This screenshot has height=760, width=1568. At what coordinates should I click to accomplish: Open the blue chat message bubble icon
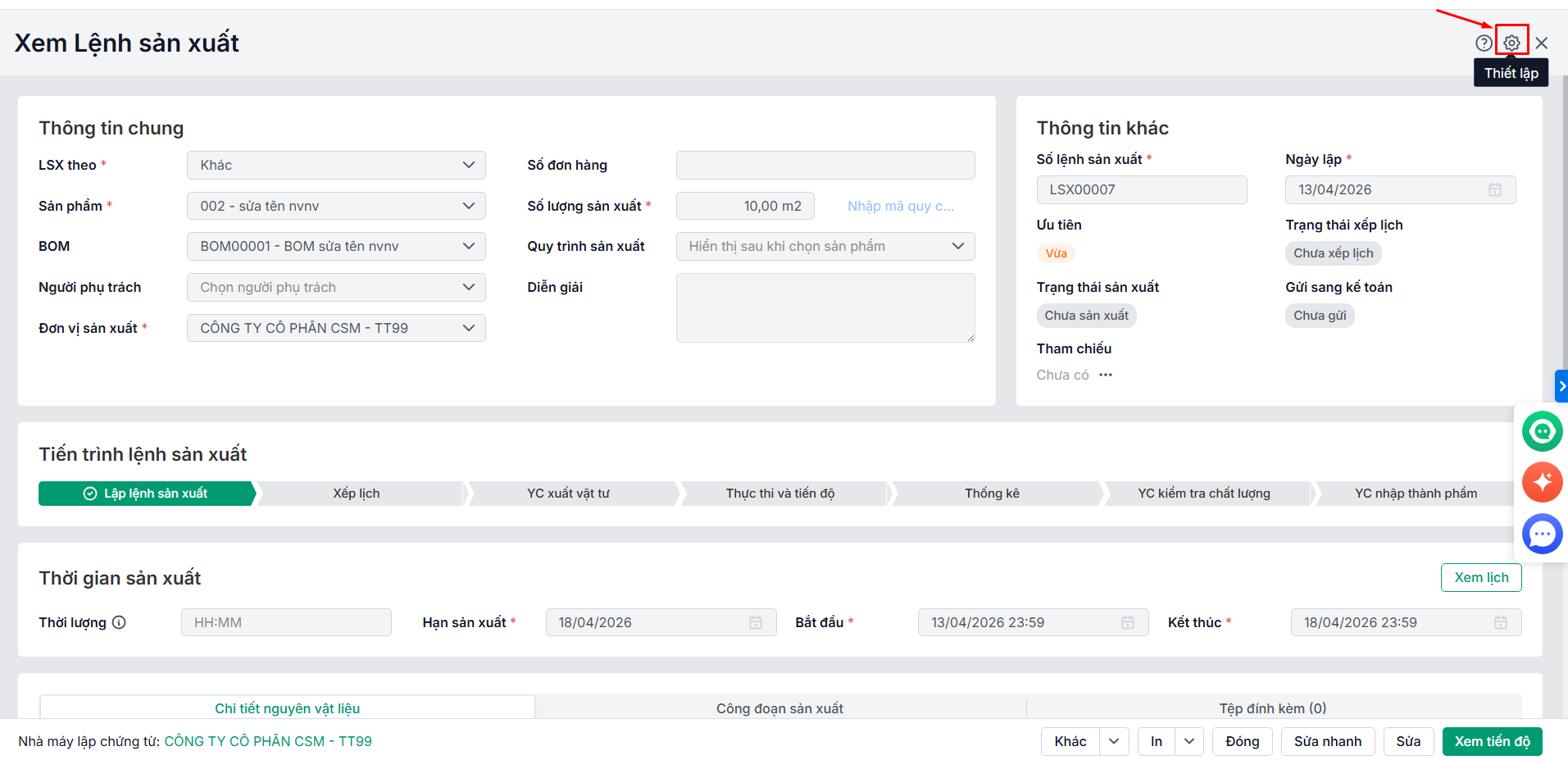pyautogui.click(x=1542, y=534)
